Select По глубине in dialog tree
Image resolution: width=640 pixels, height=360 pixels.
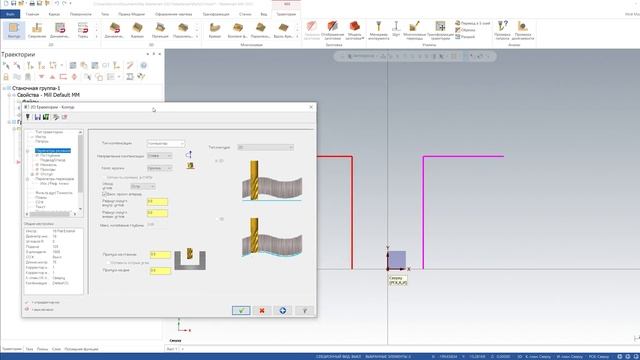pyautogui.click(x=50, y=156)
